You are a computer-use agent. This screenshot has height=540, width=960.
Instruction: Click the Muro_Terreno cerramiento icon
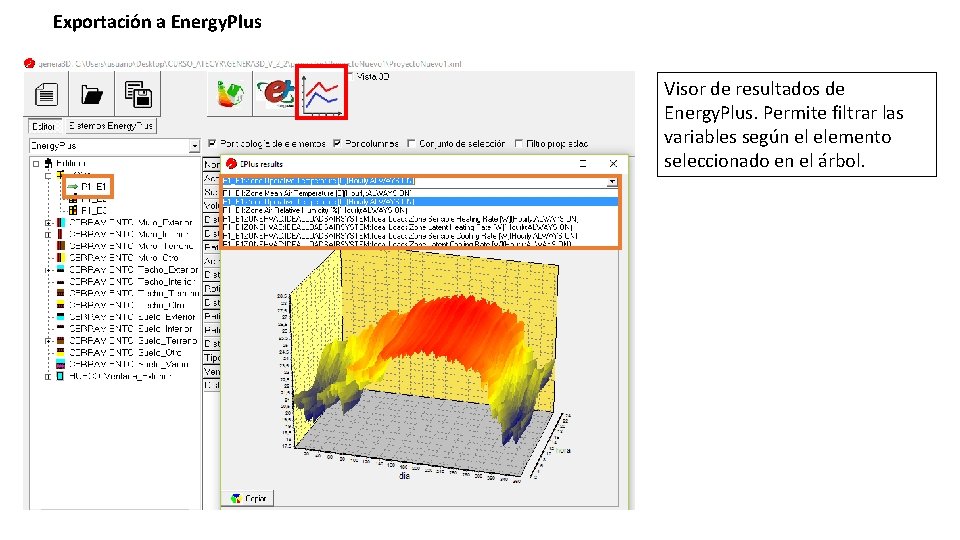pyautogui.click(x=61, y=246)
